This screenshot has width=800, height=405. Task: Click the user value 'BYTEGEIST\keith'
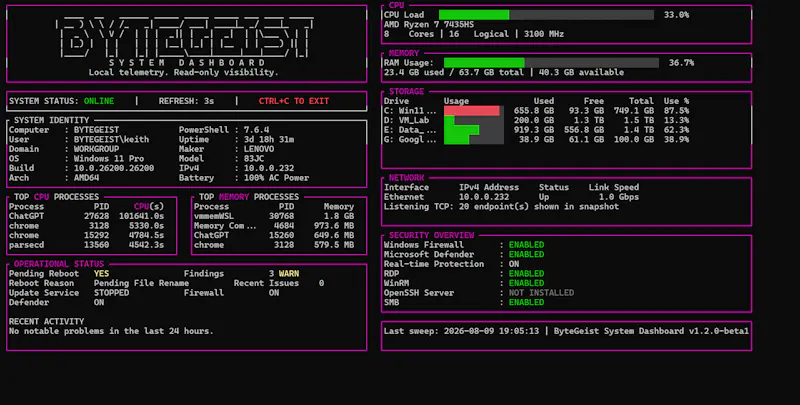[111, 139]
